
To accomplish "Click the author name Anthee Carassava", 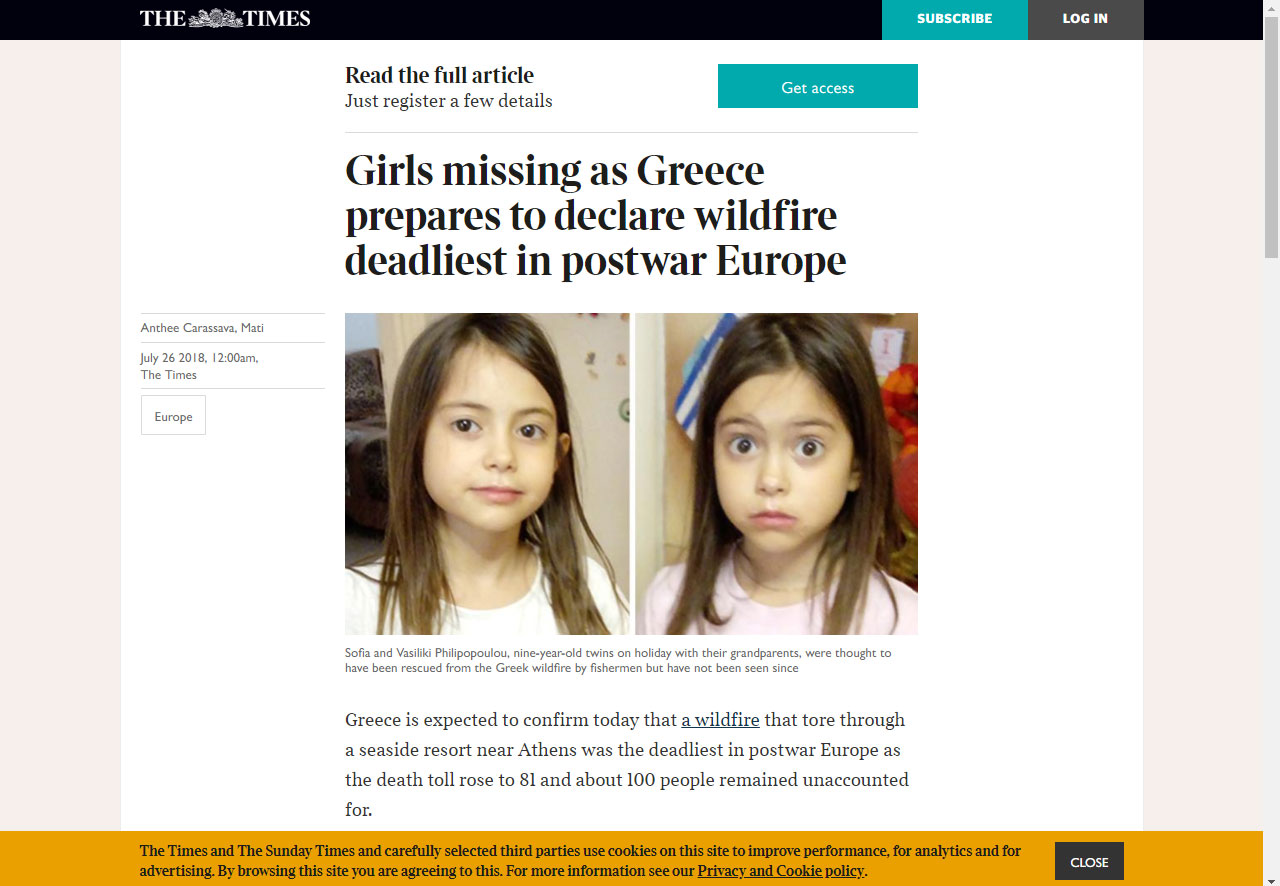I will pyautogui.click(x=187, y=328).
